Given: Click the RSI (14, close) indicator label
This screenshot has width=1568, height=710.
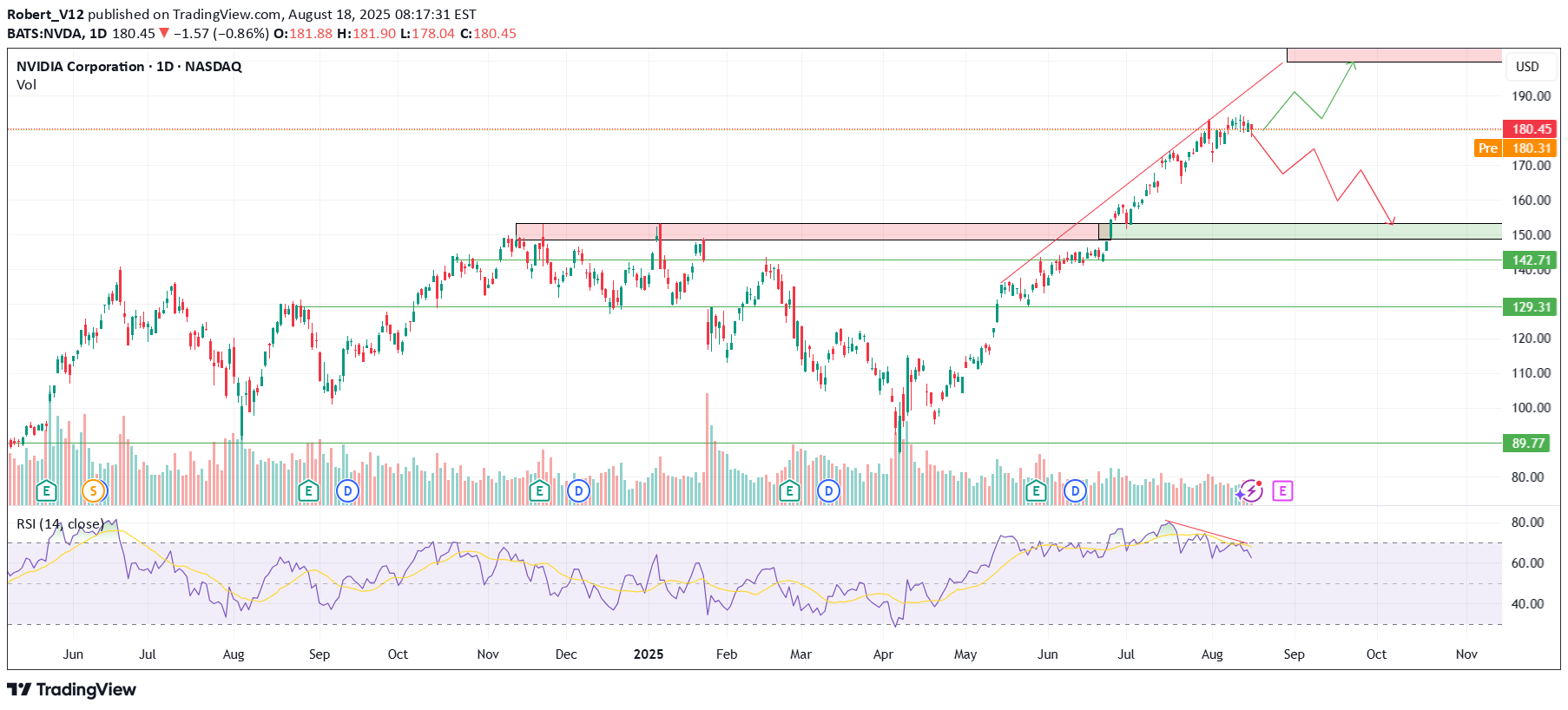Looking at the screenshot, I should 60,523.
